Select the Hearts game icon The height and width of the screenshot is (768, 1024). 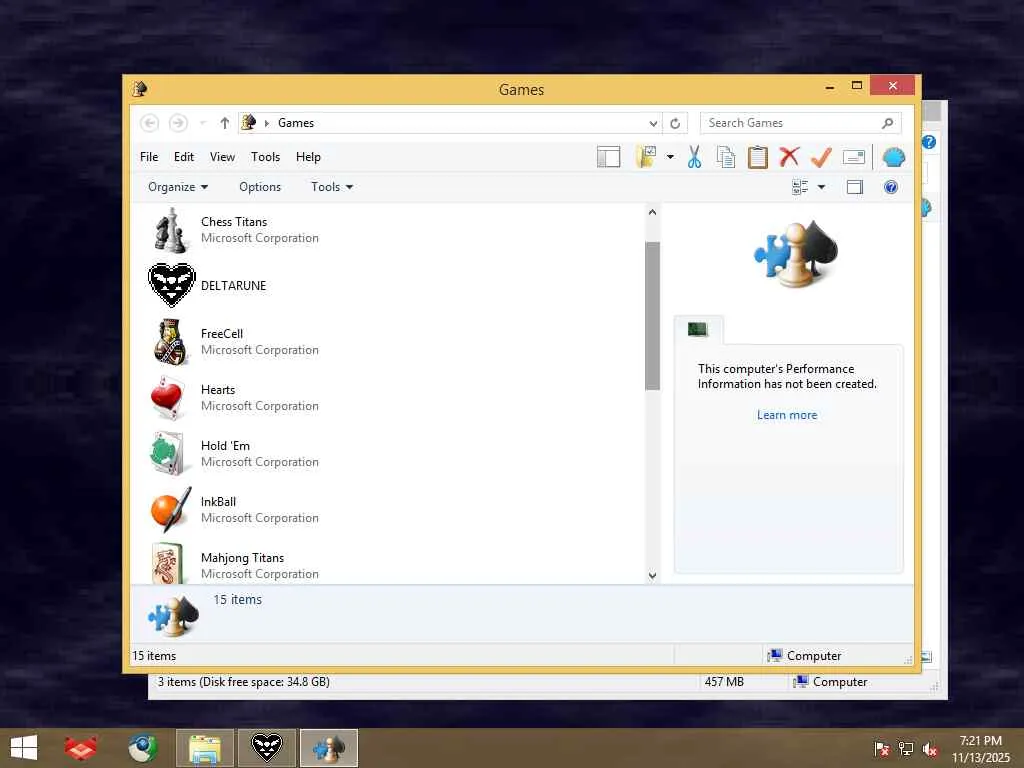coord(168,398)
